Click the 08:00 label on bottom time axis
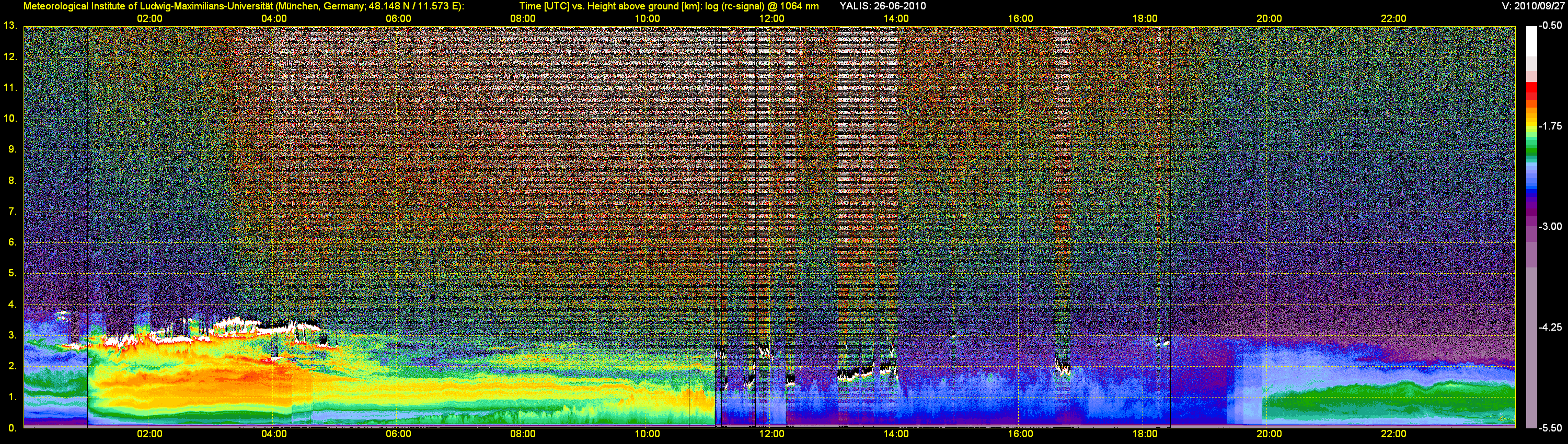 tap(523, 434)
